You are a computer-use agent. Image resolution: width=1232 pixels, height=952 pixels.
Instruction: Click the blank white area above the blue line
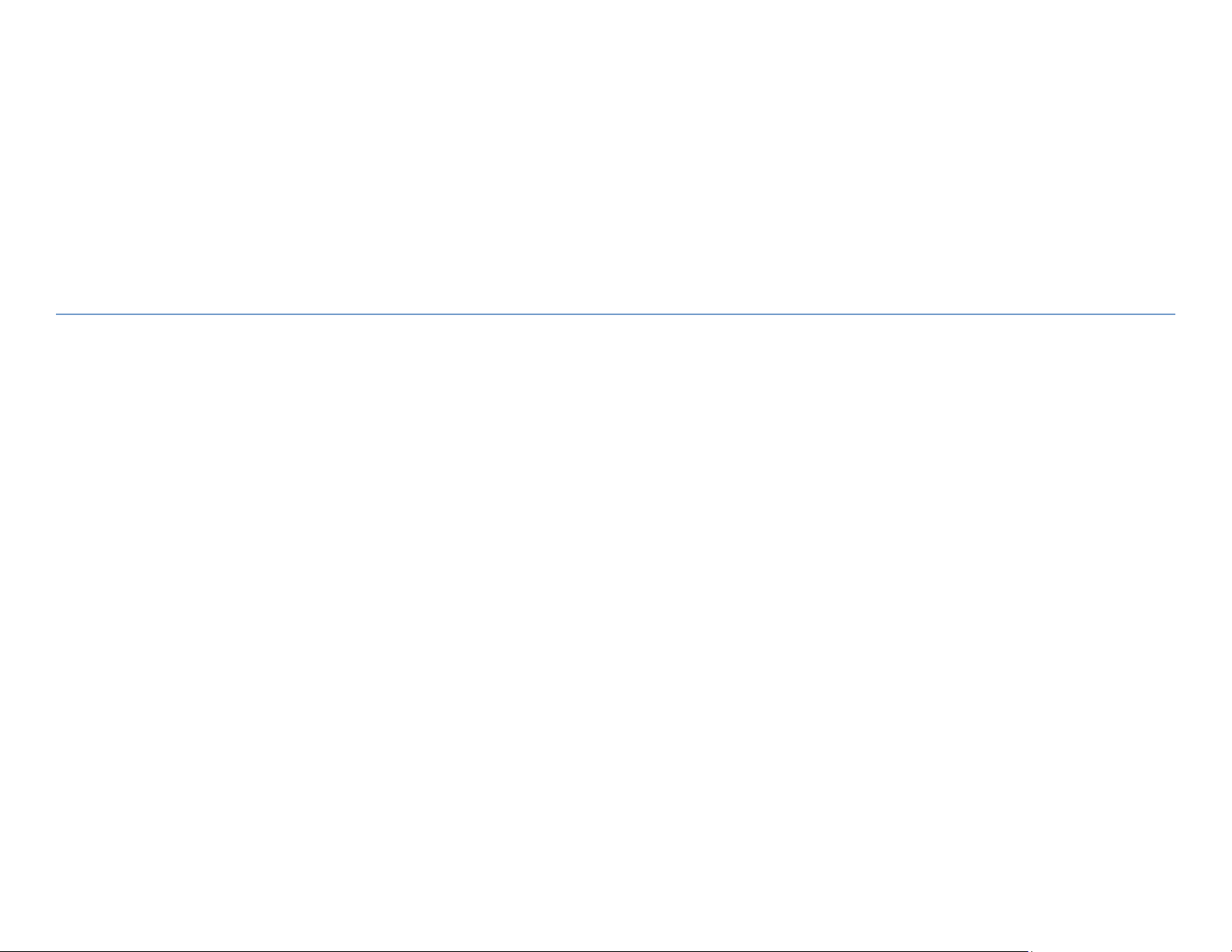(615, 155)
